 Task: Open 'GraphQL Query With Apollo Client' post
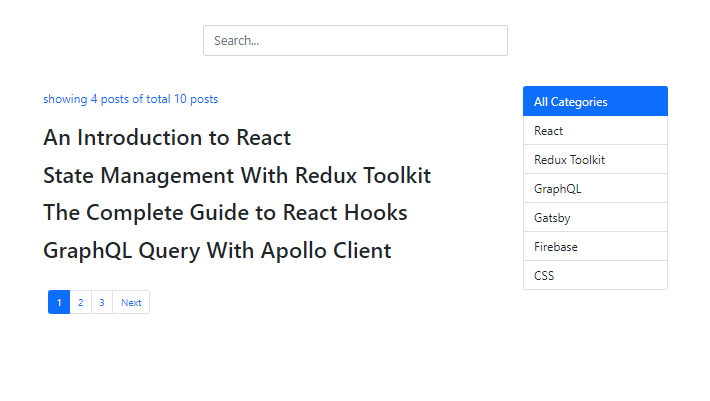click(217, 251)
